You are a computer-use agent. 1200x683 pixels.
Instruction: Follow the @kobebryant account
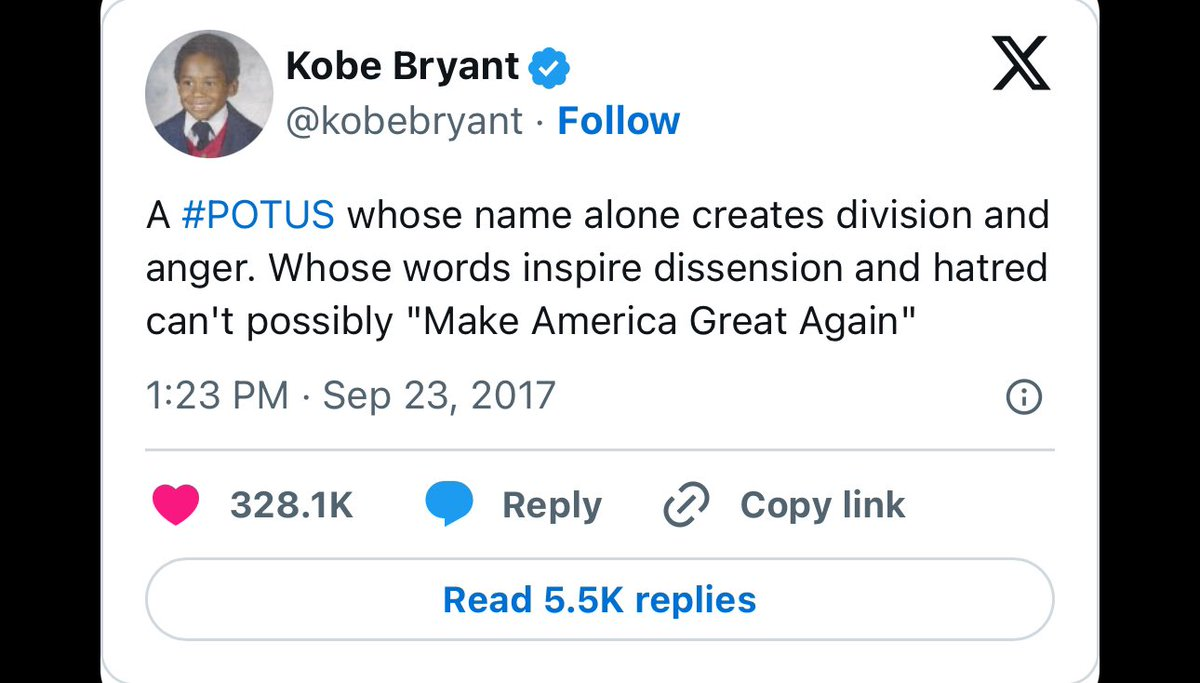click(618, 121)
